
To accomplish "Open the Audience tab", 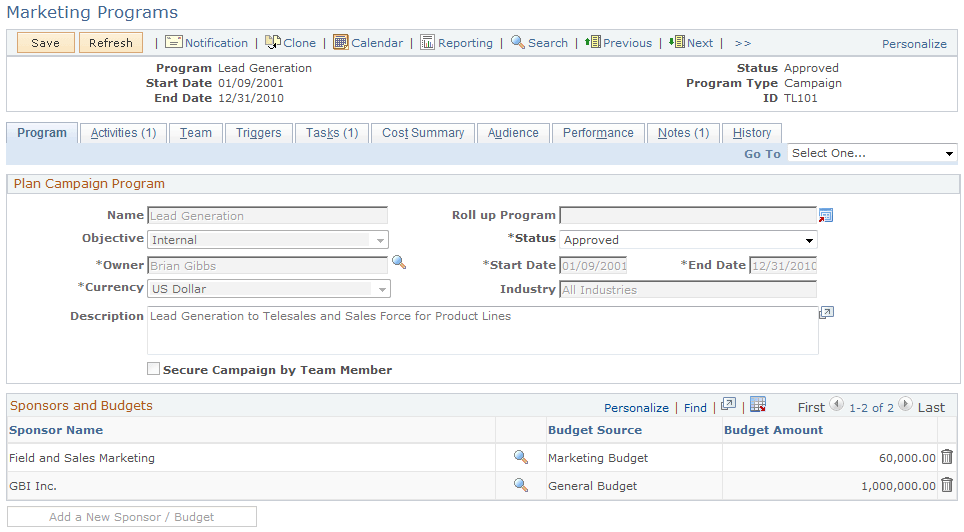I will coord(513,133).
